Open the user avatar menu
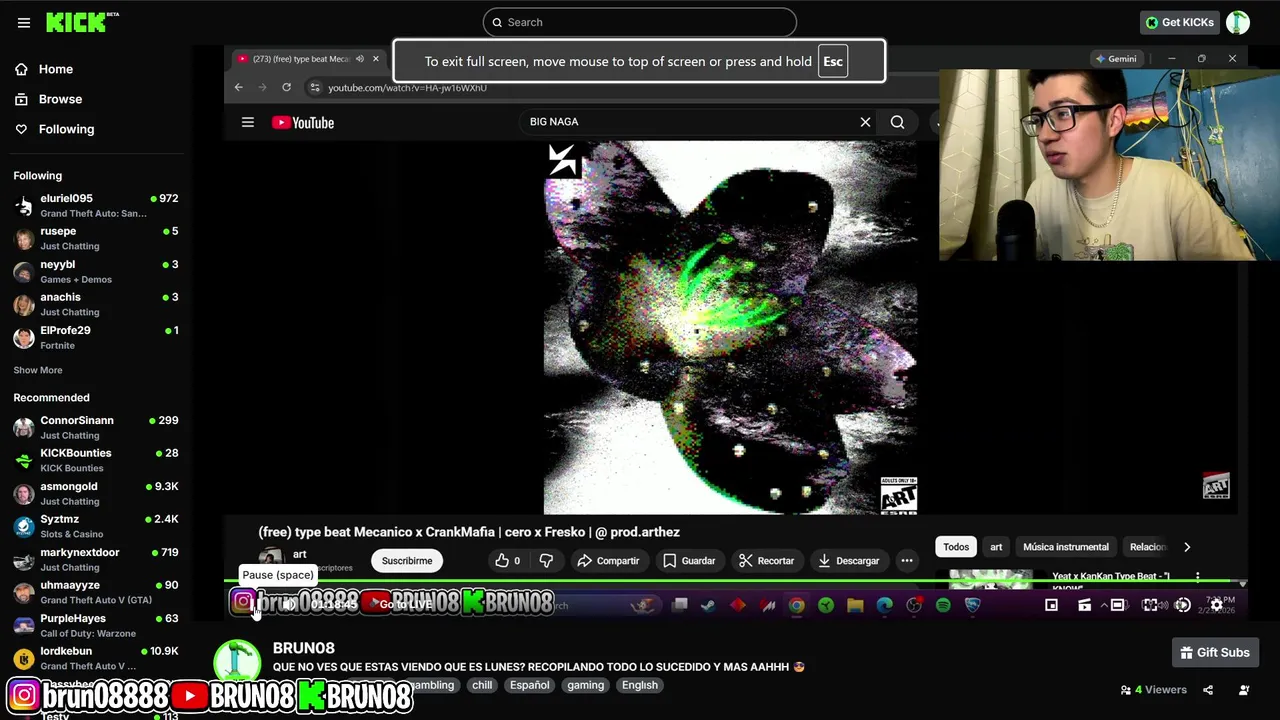1280x720 pixels. (x=1238, y=22)
